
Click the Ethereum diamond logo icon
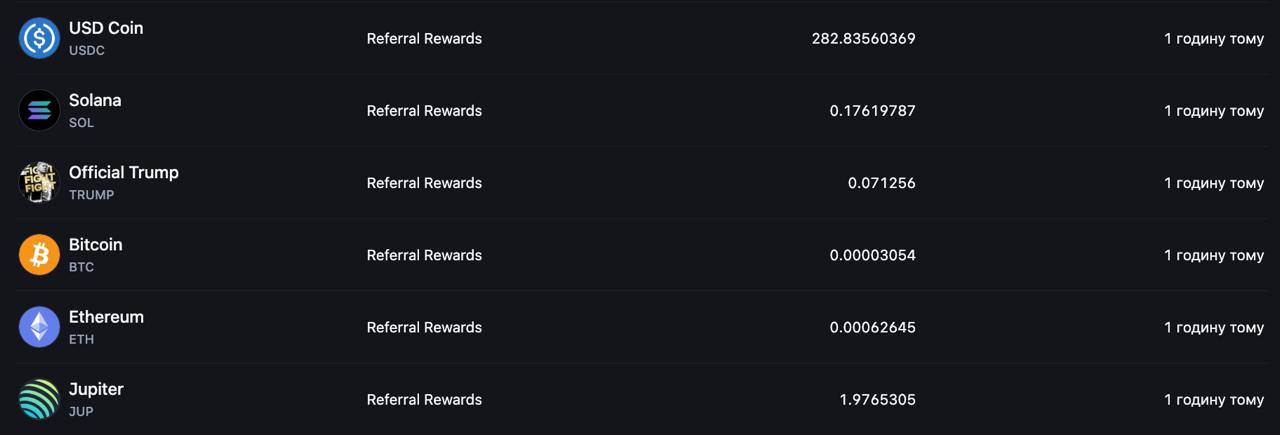tap(40, 327)
